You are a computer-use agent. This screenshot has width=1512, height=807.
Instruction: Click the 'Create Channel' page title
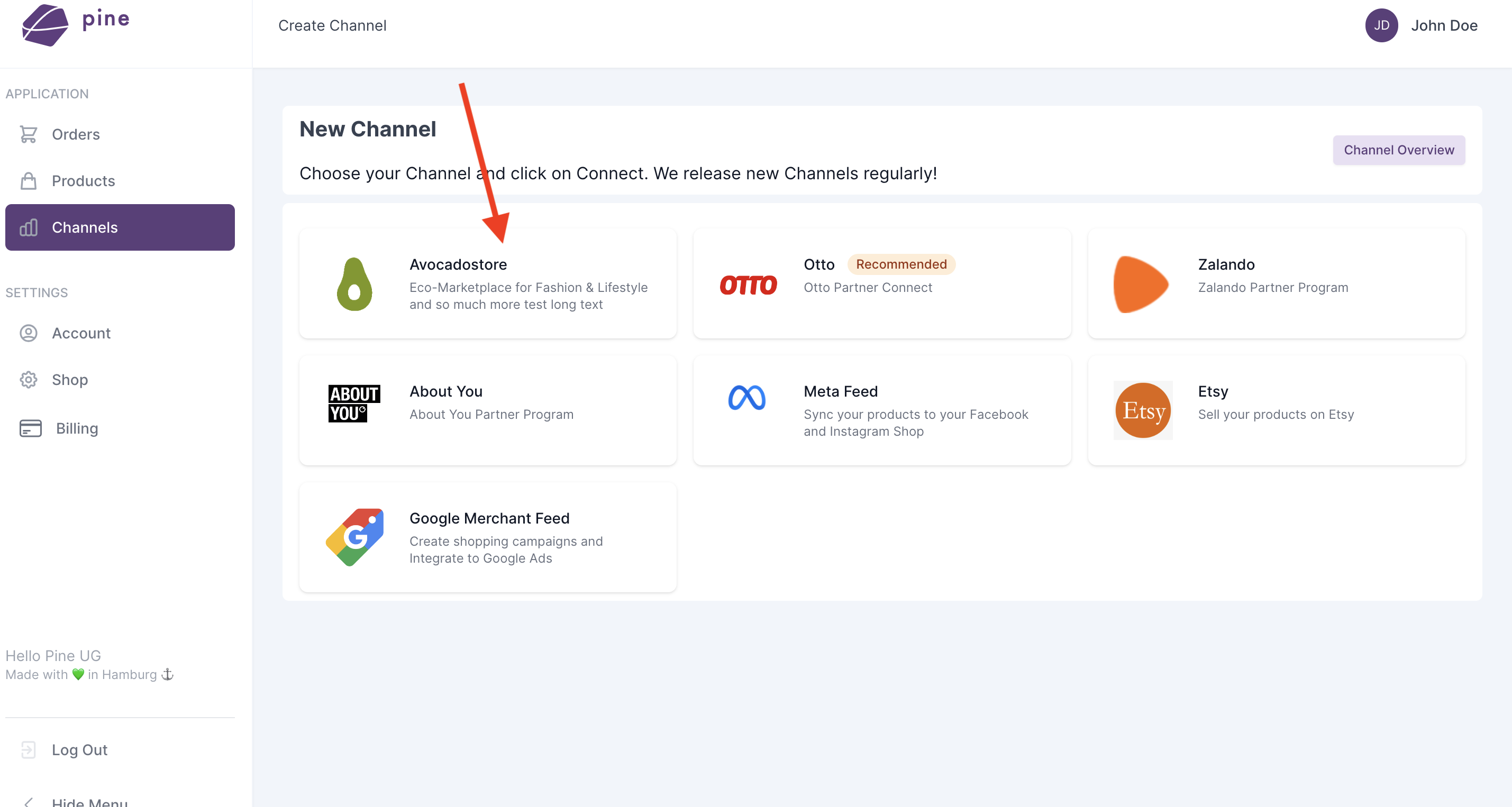click(332, 25)
